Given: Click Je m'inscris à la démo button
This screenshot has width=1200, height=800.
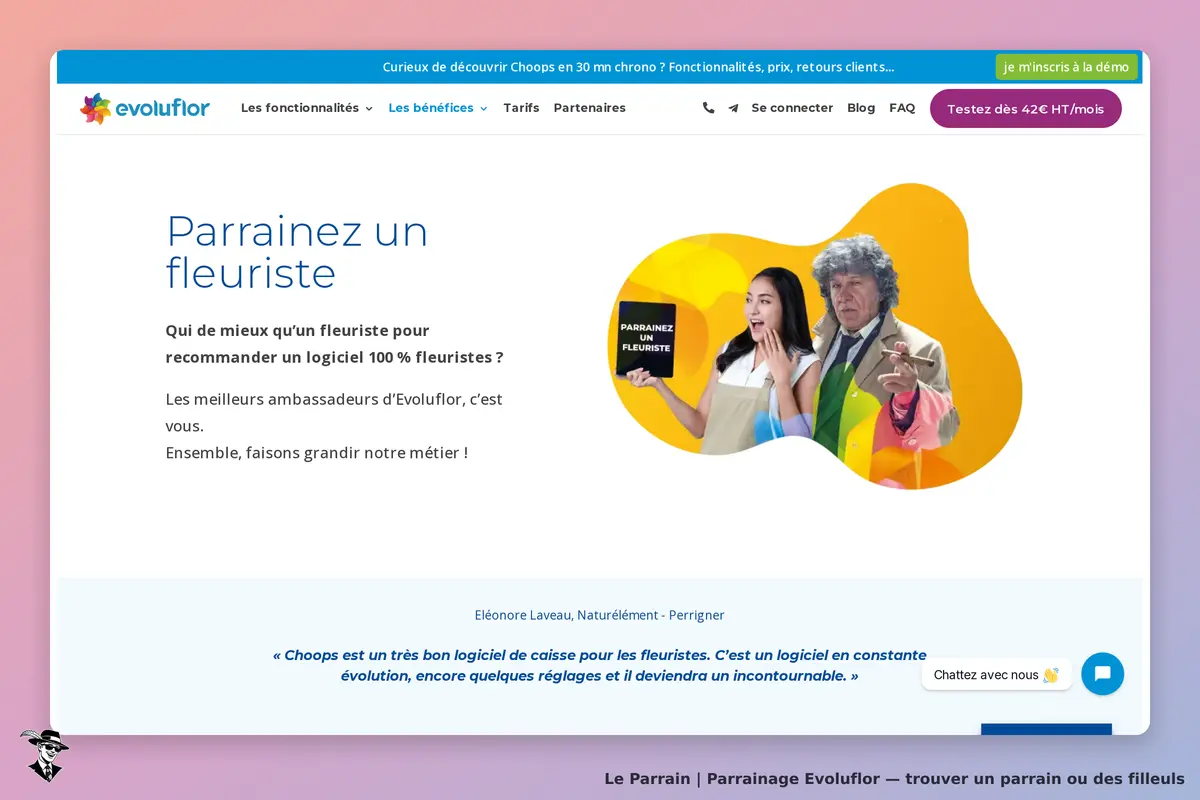Looking at the screenshot, I should click(x=1066, y=67).
